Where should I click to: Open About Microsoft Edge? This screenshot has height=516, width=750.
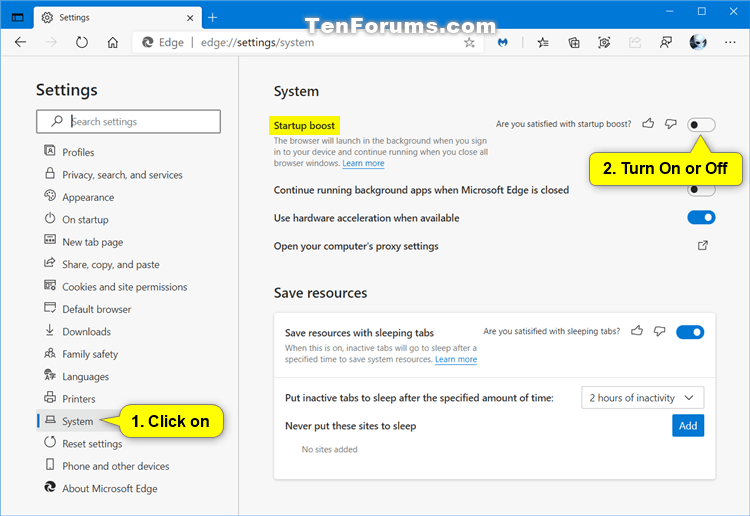[110, 489]
